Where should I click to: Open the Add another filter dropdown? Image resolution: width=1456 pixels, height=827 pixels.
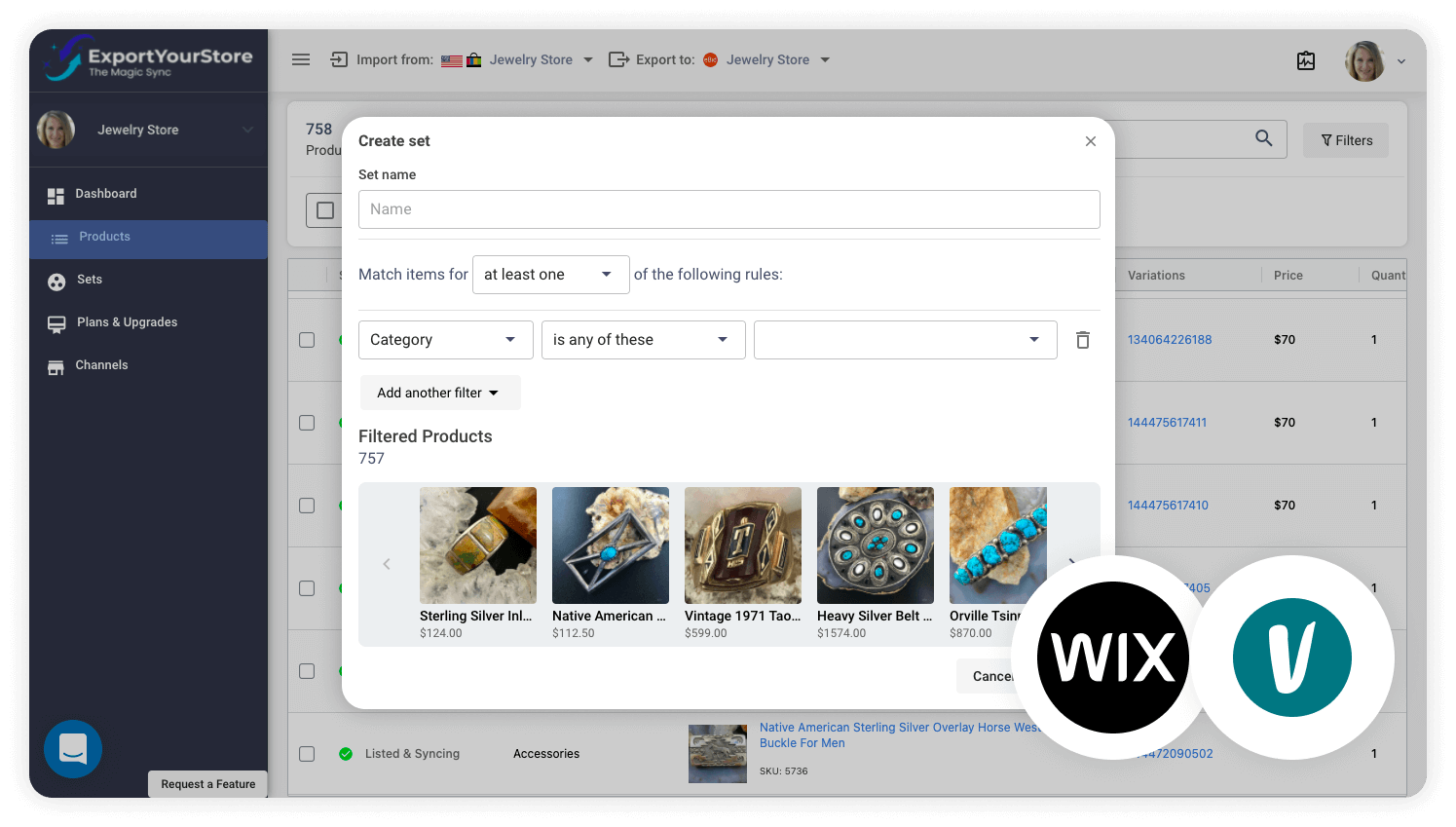[440, 392]
